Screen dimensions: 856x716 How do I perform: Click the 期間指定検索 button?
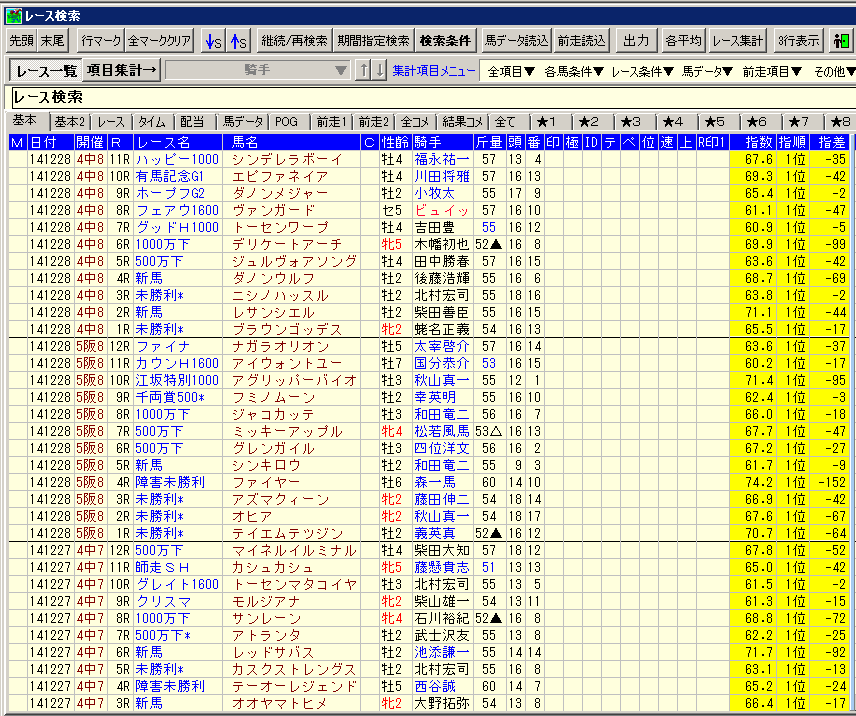point(373,41)
